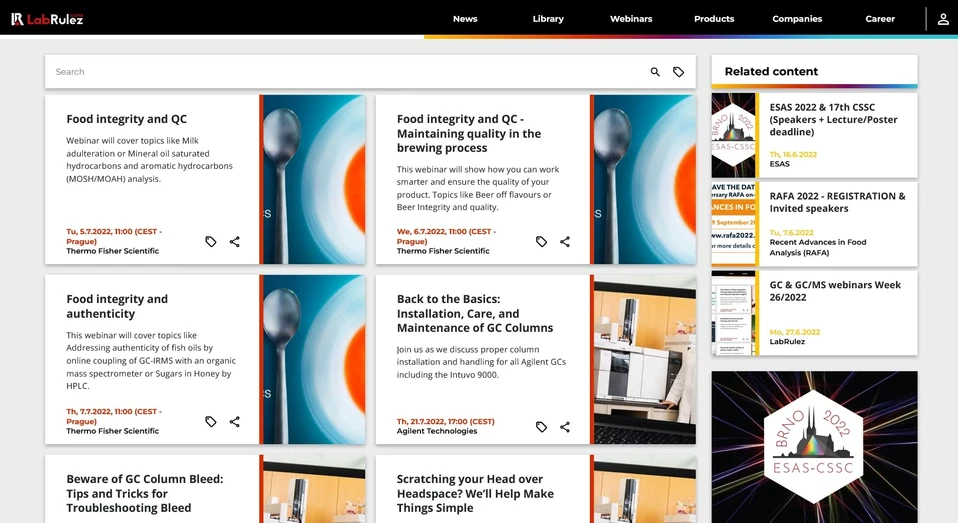Image resolution: width=958 pixels, height=523 pixels.
Task: Click tag icon on brewing process webinar card
Action: [541, 242]
